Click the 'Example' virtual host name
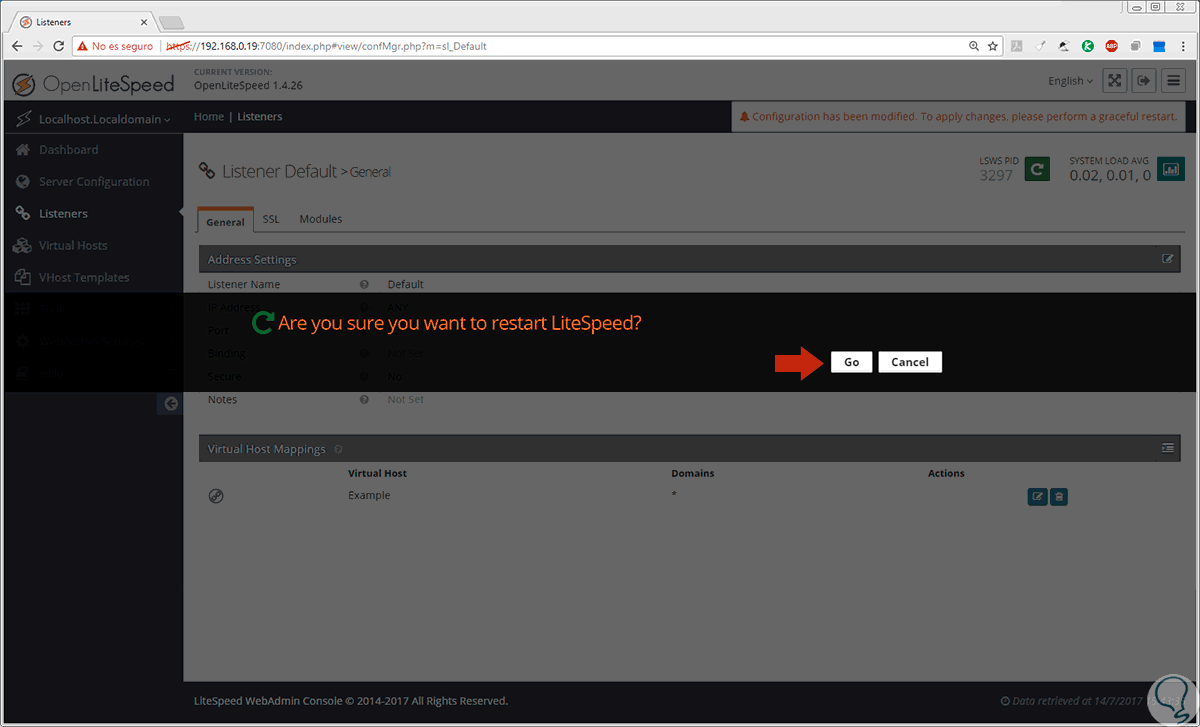This screenshot has height=727, width=1200. 369,496
